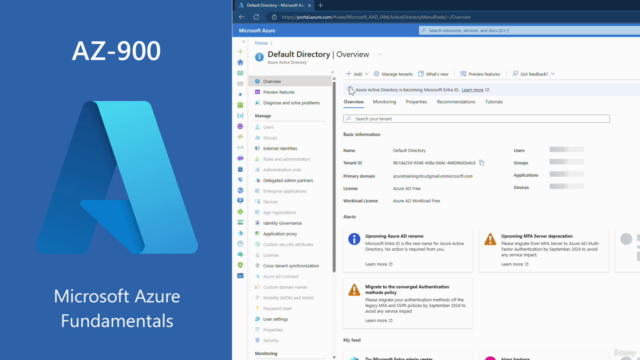Collapse the directory menu with the double chevron
The width and height of the screenshot is (640, 360).
click(x=332, y=72)
